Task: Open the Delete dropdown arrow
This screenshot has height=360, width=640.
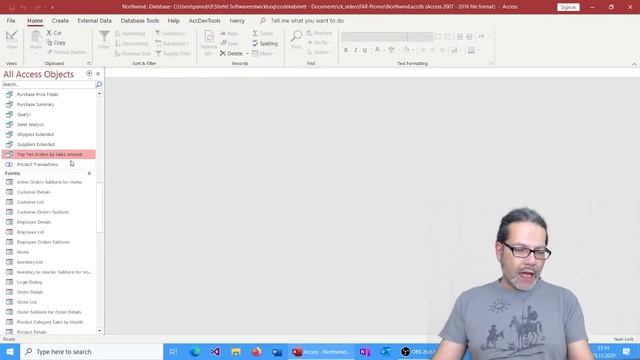Action: point(247,54)
